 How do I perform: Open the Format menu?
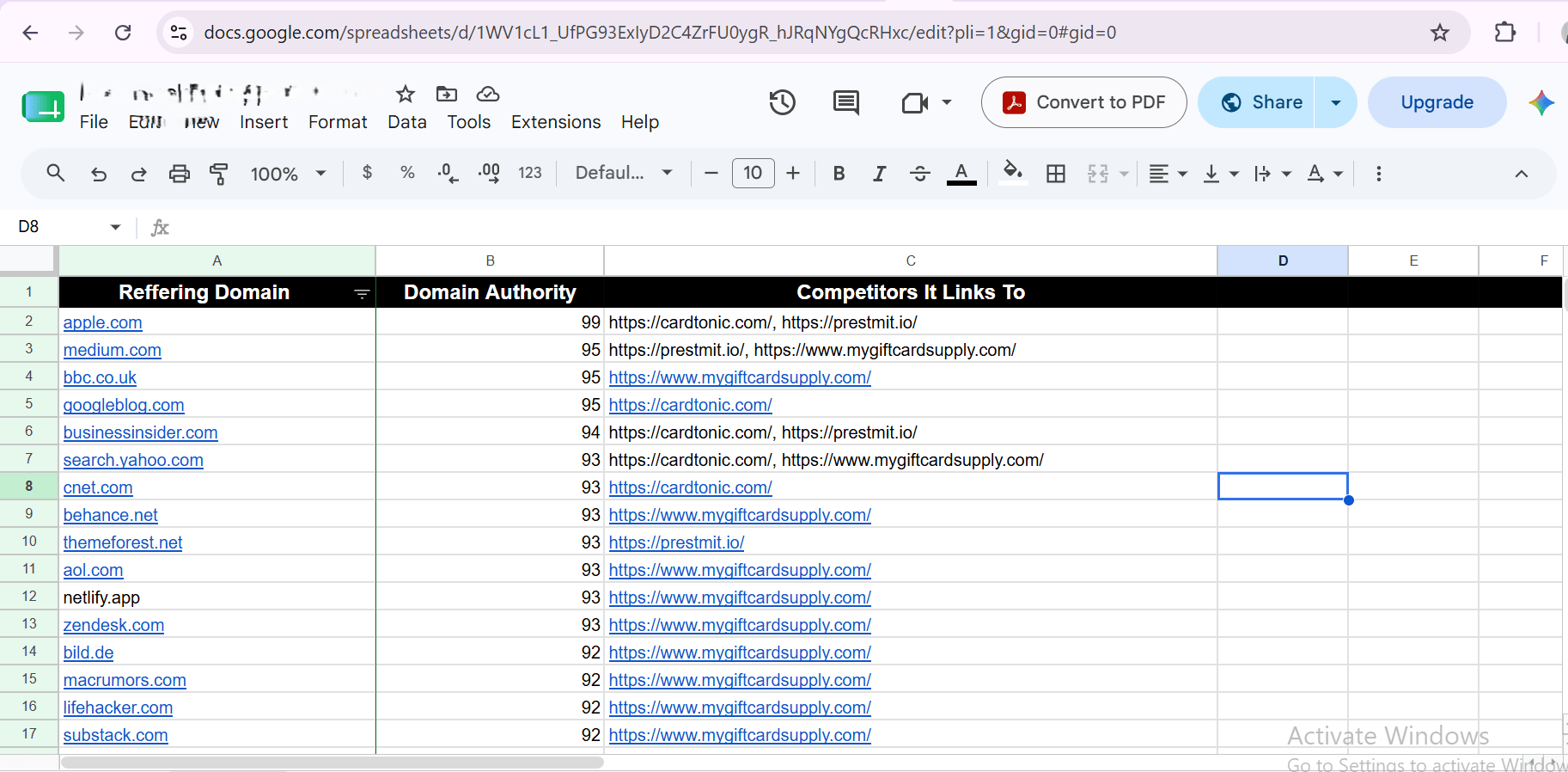(x=338, y=122)
